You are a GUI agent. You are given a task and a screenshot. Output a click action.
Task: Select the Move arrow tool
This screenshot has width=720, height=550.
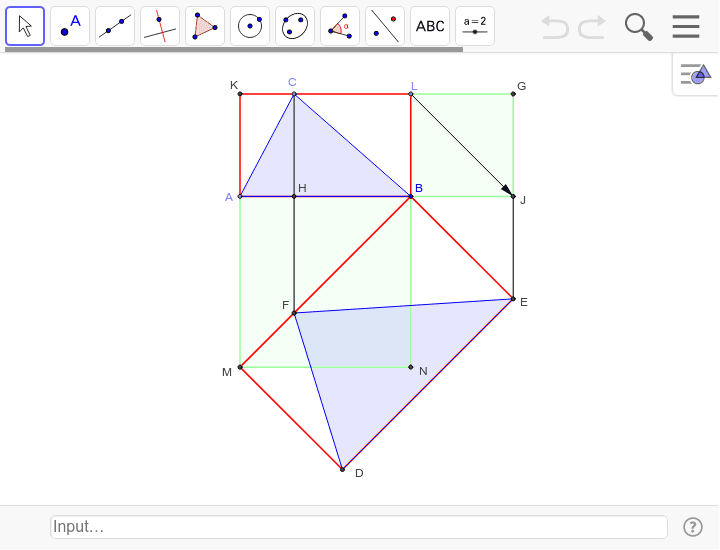[x=25, y=26]
